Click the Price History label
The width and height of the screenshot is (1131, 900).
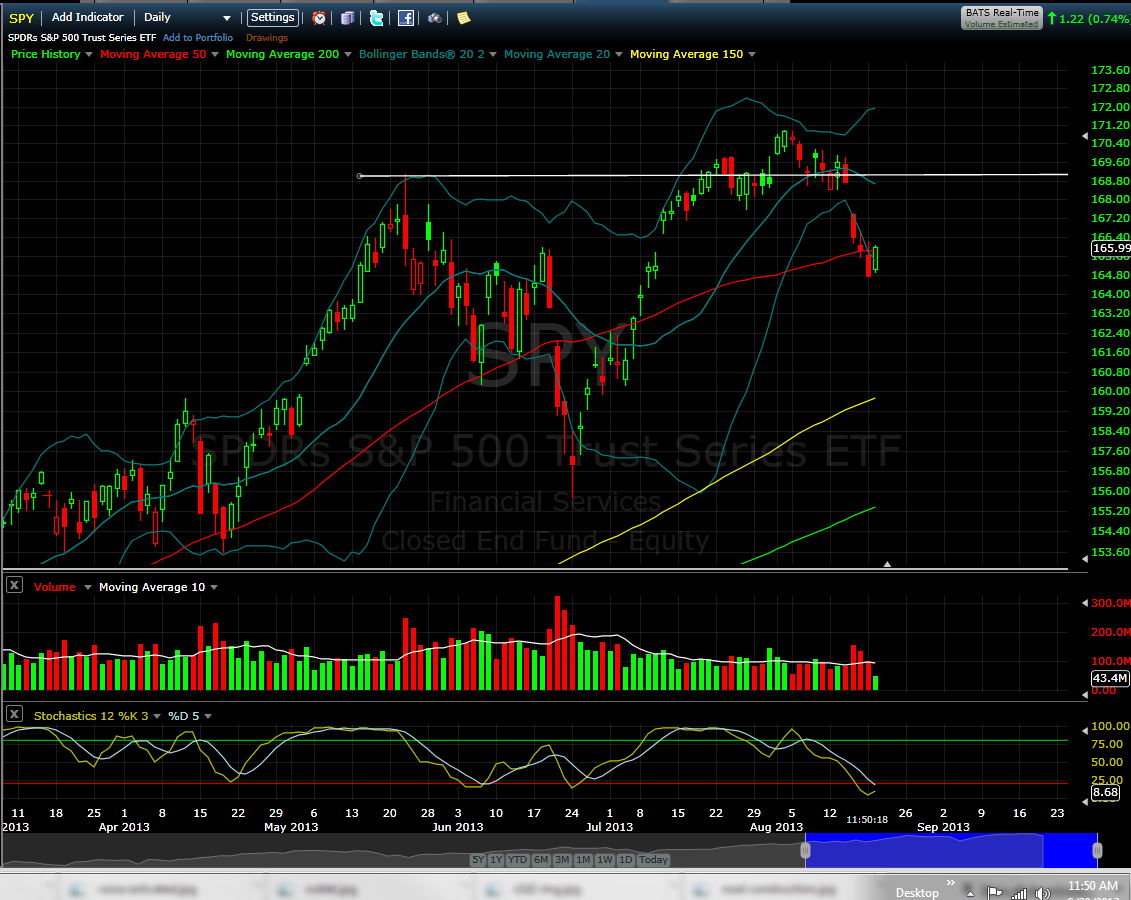pyautogui.click(x=45, y=54)
